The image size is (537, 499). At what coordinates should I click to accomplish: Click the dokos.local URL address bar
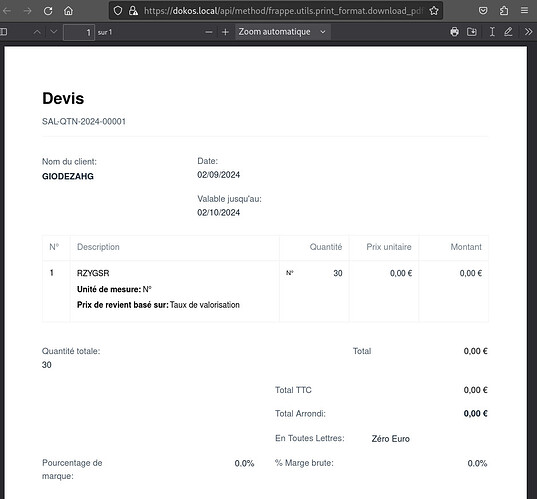(x=284, y=11)
